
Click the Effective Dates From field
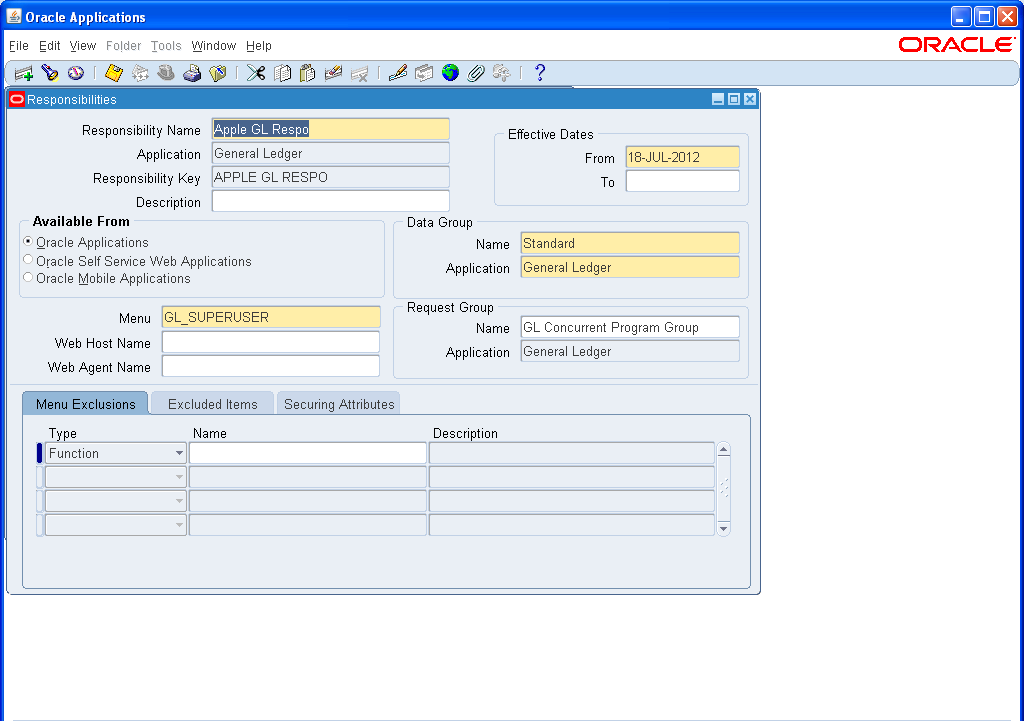(x=682, y=157)
